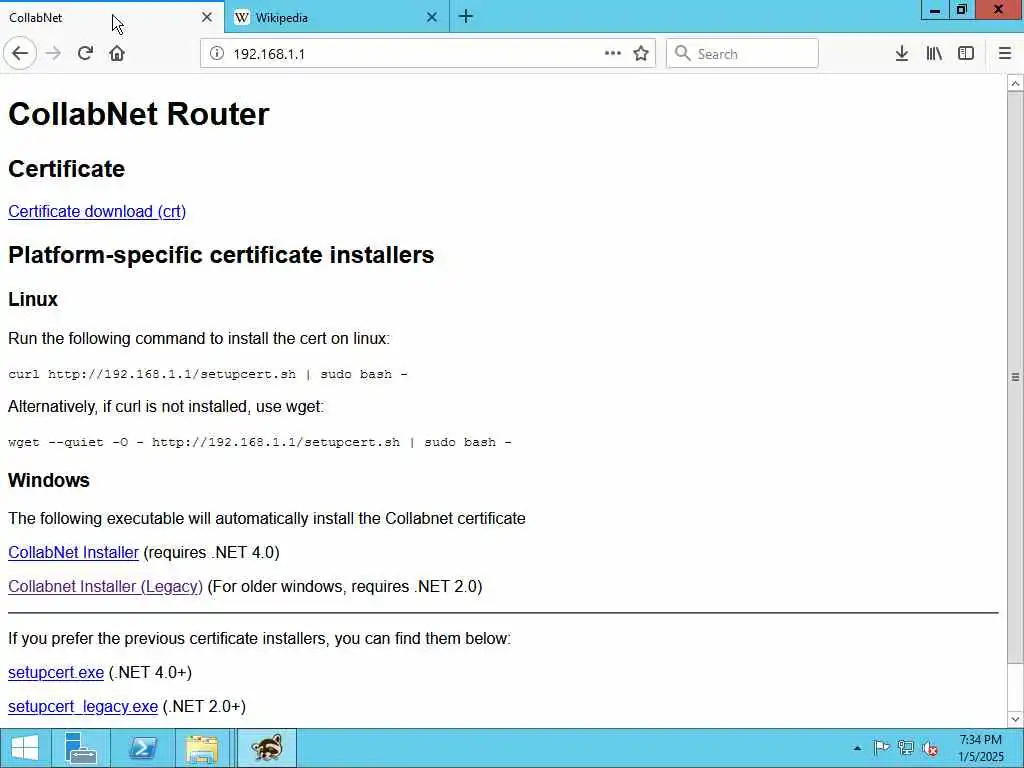1024x768 pixels.
Task: Open the Library menu
Action: (934, 54)
